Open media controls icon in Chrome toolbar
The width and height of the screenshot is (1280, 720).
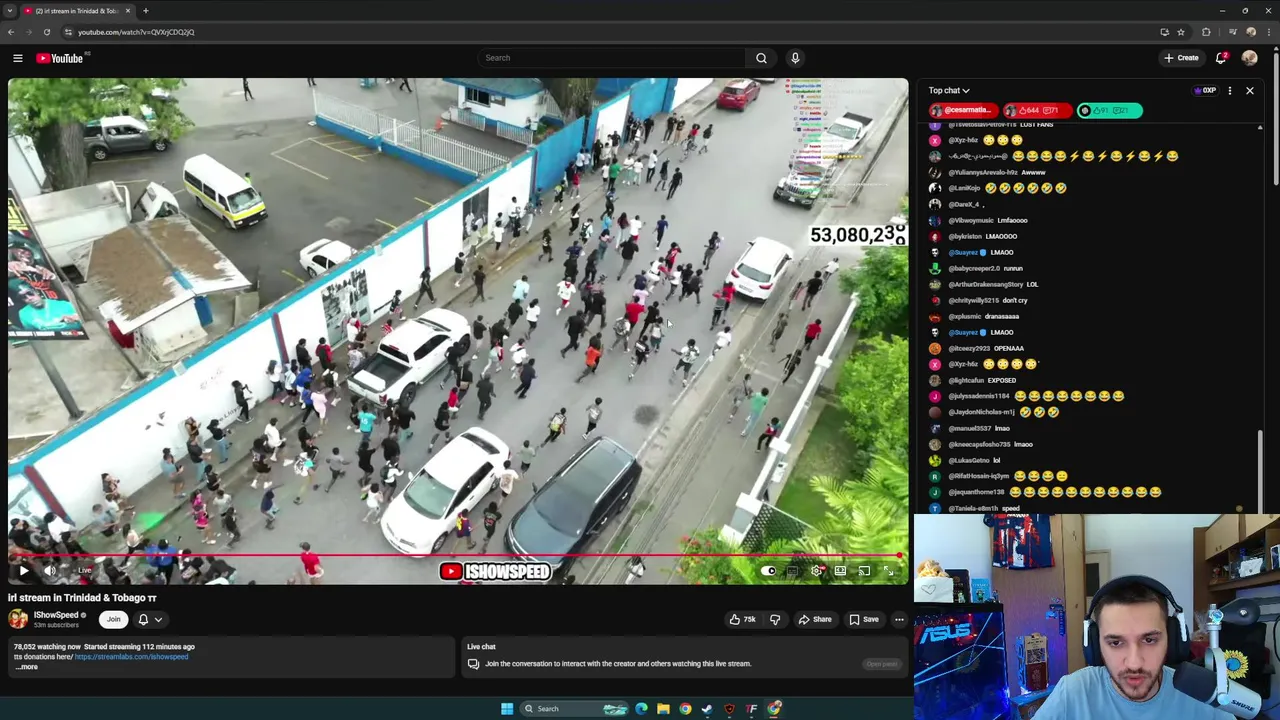1231,32
